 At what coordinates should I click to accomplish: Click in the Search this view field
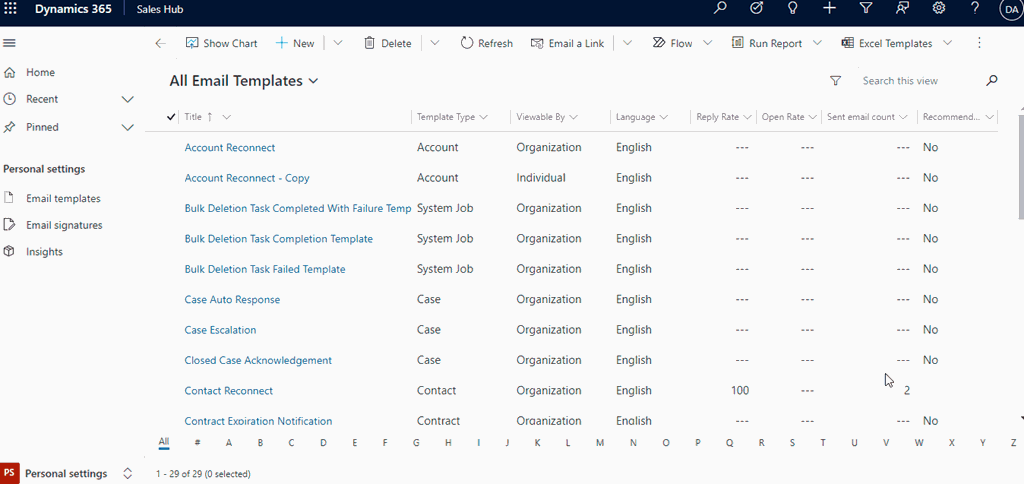(x=915, y=81)
